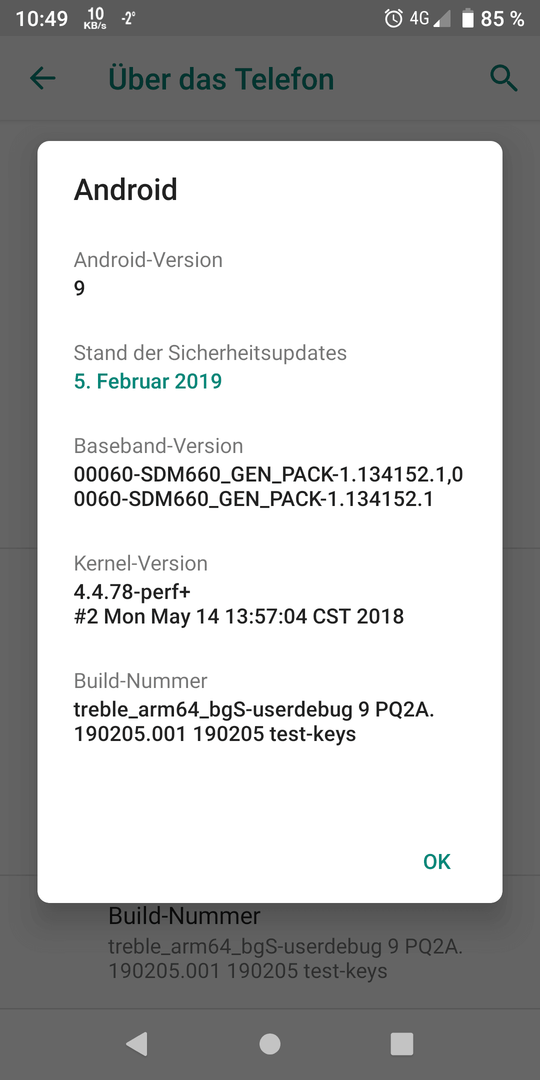The height and width of the screenshot is (1080, 540).
Task: Tap Android back navigation triangle
Action: 136,1044
